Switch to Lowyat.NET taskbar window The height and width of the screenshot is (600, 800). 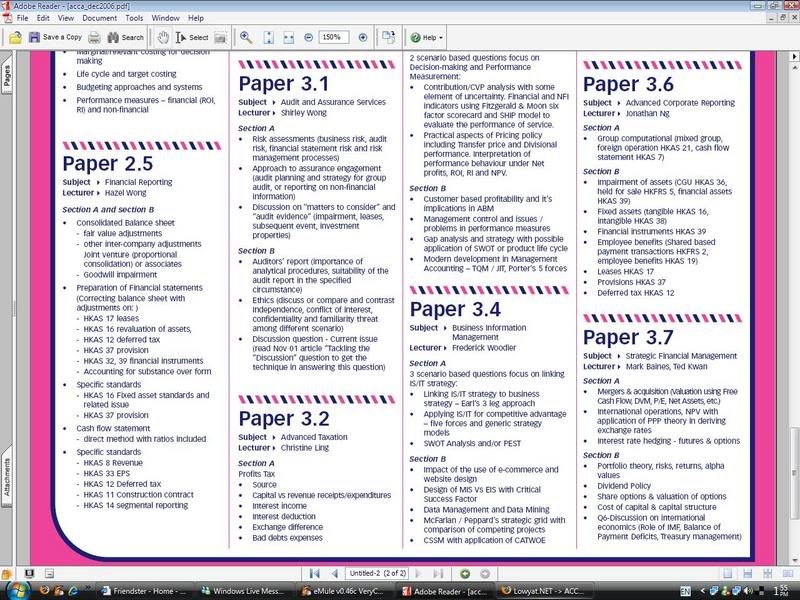(x=543, y=591)
